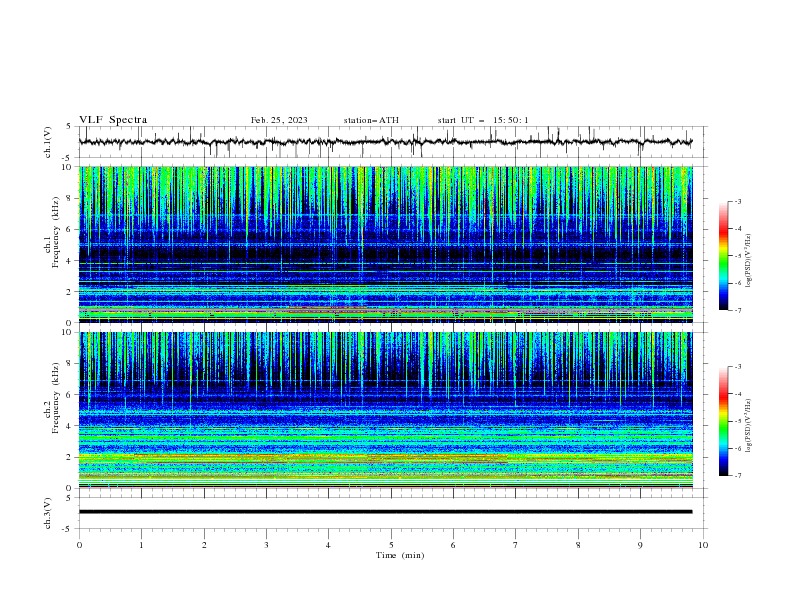Click the time axis tick label "10"
The image size is (792, 612).
click(x=703, y=545)
